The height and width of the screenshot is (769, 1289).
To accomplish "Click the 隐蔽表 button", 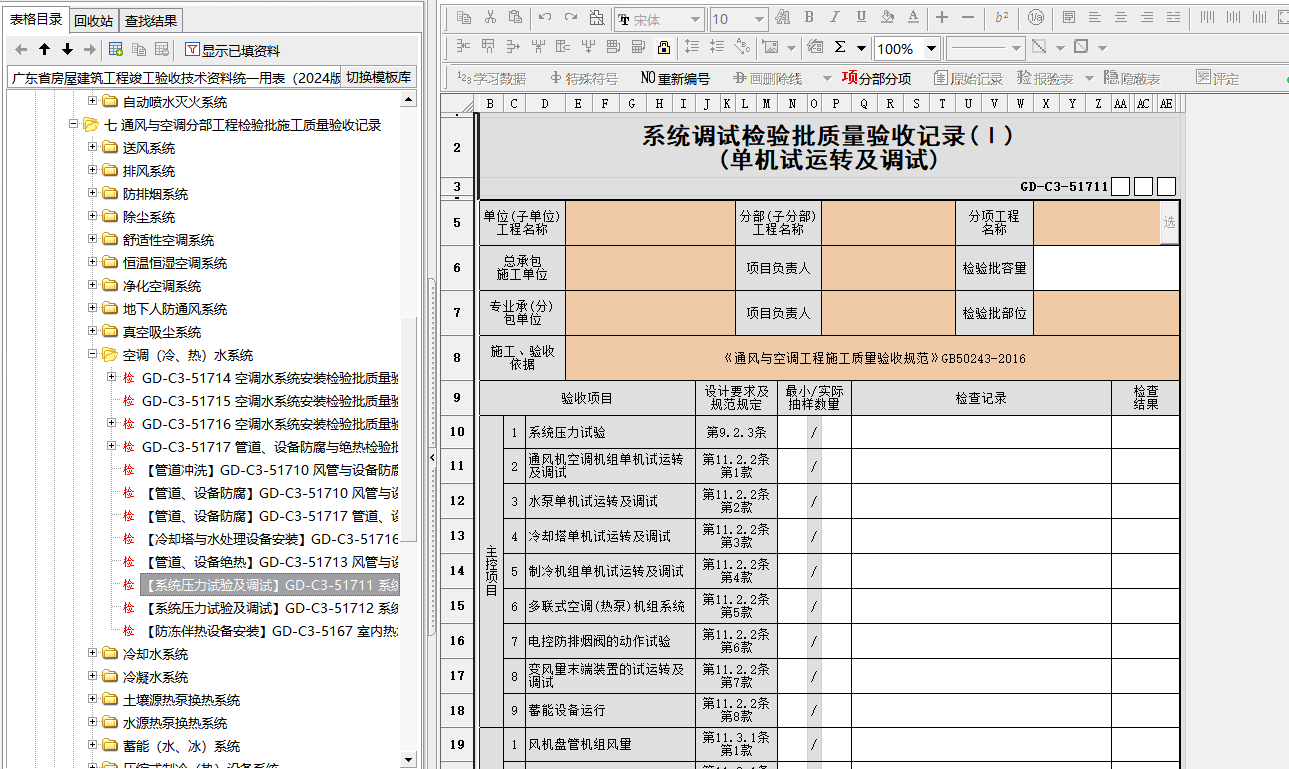I will [x=1132, y=78].
